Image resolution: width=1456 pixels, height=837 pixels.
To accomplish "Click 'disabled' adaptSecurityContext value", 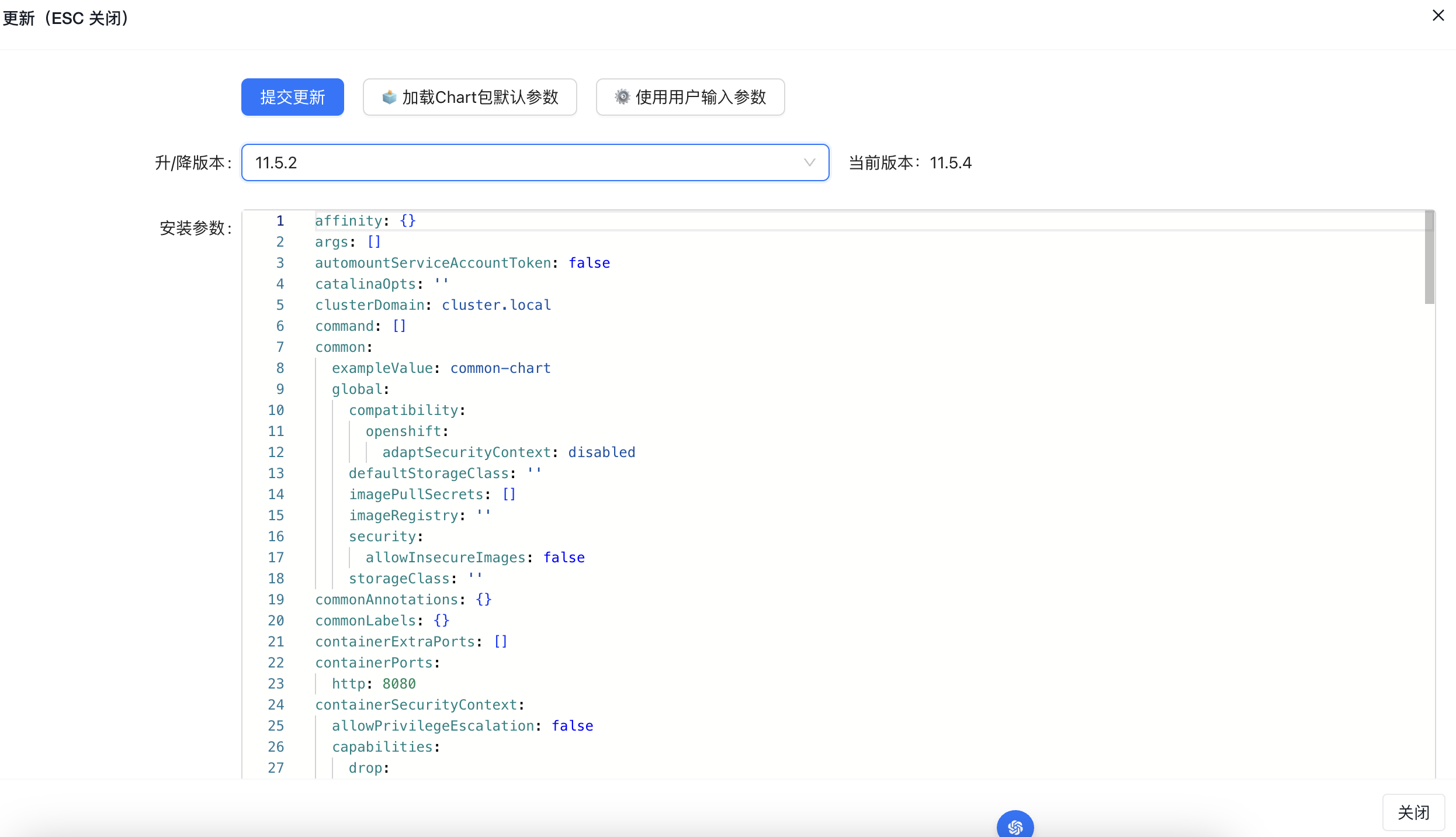I will [602, 452].
